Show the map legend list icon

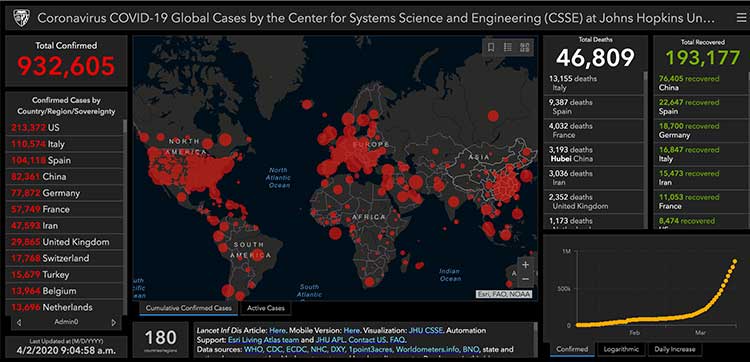click(508, 47)
